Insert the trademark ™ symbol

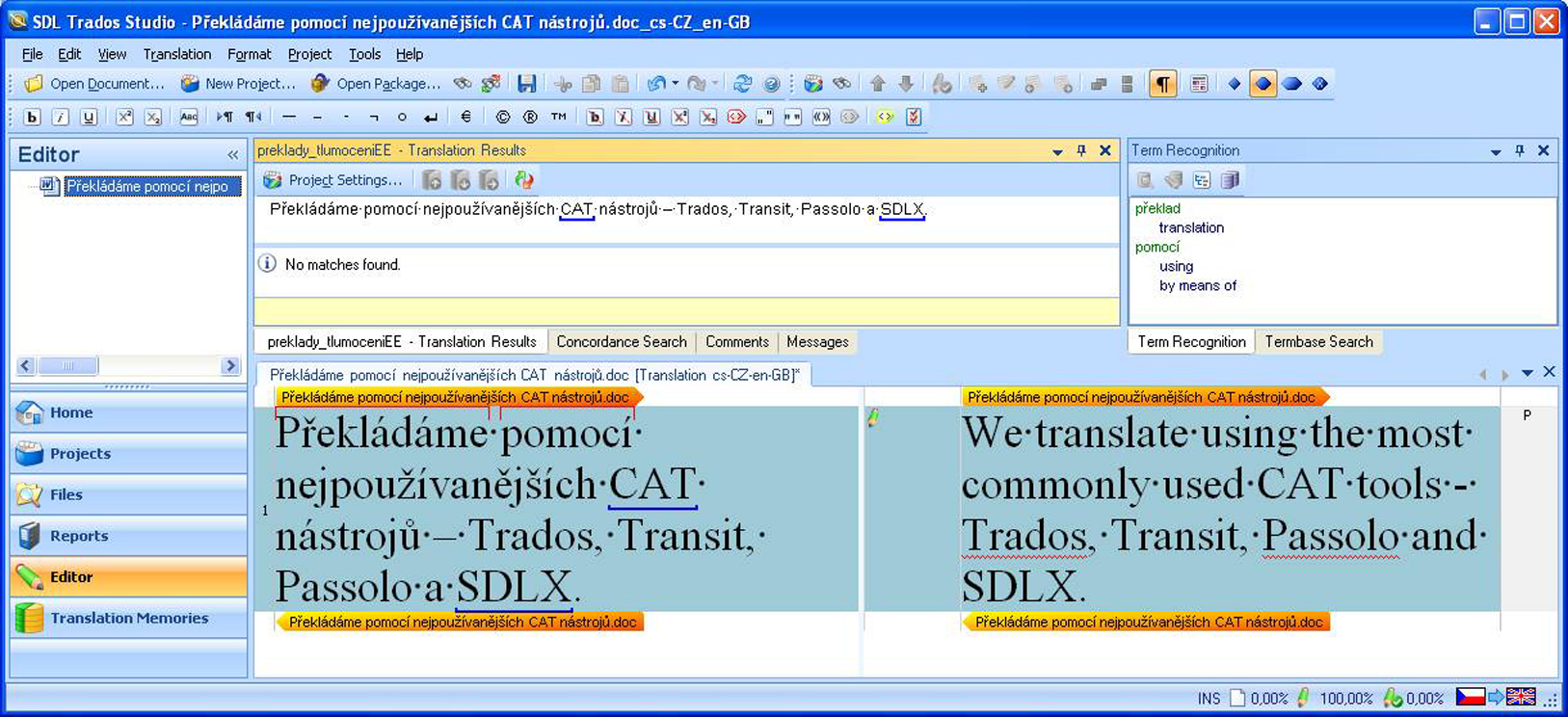pyautogui.click(x=559, y=117)
